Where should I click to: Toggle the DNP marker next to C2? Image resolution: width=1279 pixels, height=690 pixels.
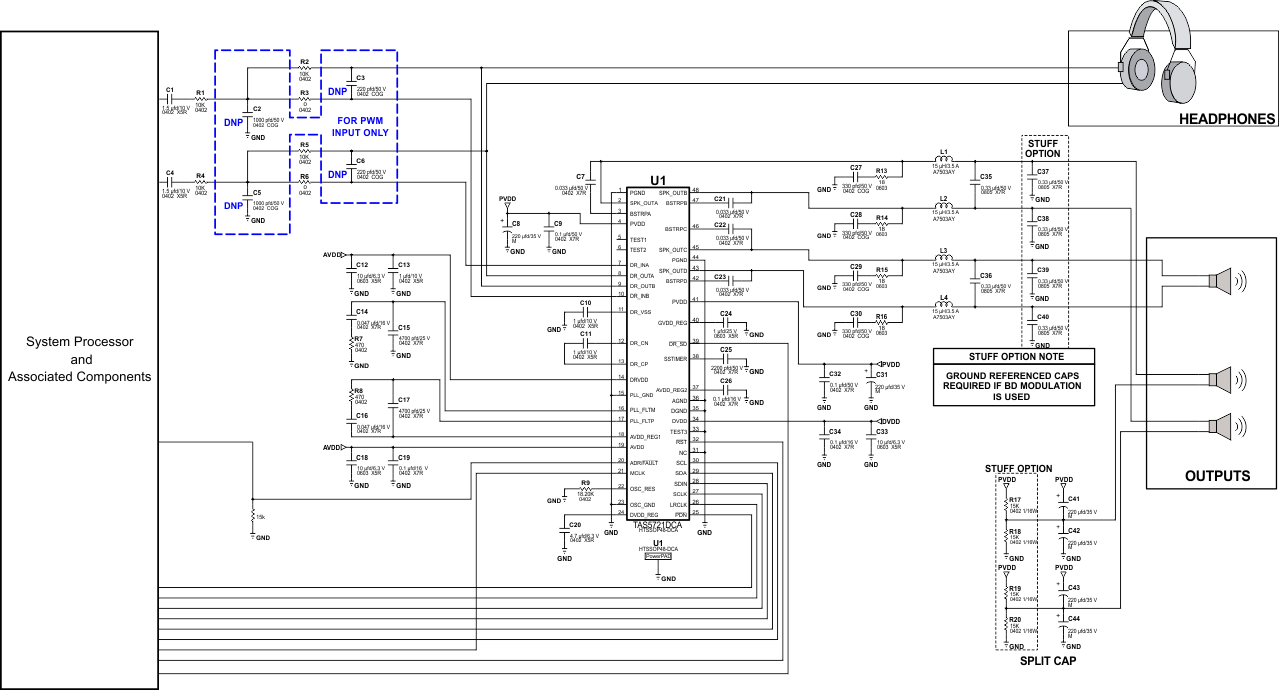click(232, 119)
